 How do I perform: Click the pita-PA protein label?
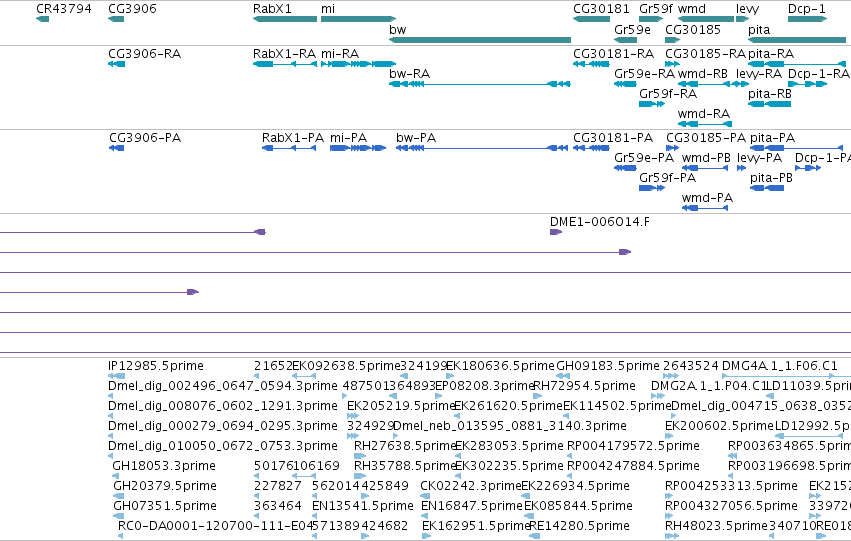click(x=772, y=138)
